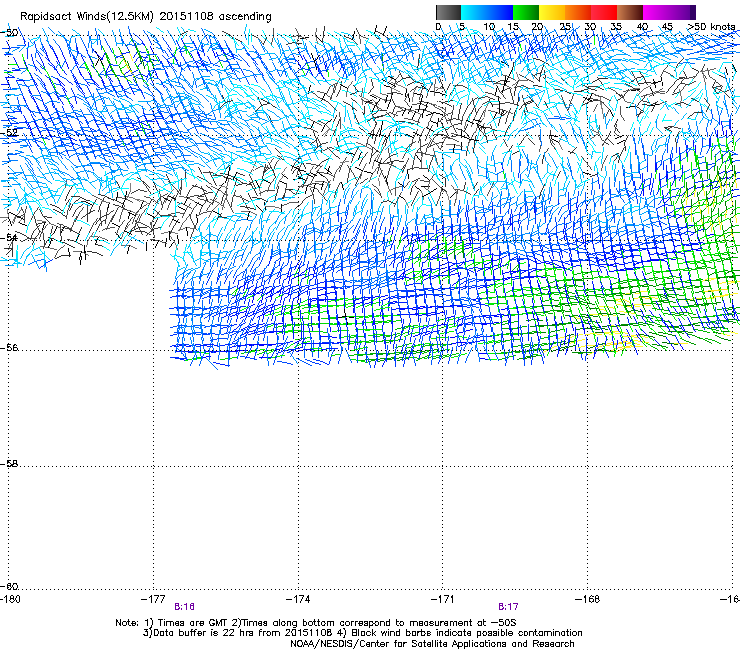Click the 'NOAA/NESDIS/Center for Satellite Applications and Research' credit
Screen dimensions: 740x650
pyautogui.click(x=432, y=644)
